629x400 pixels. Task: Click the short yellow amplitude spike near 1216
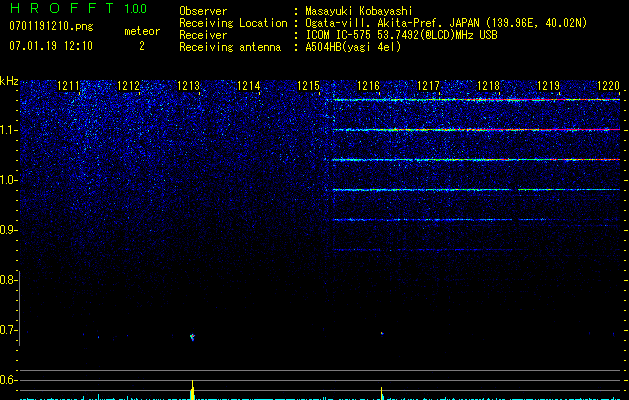tap(382, 393)
